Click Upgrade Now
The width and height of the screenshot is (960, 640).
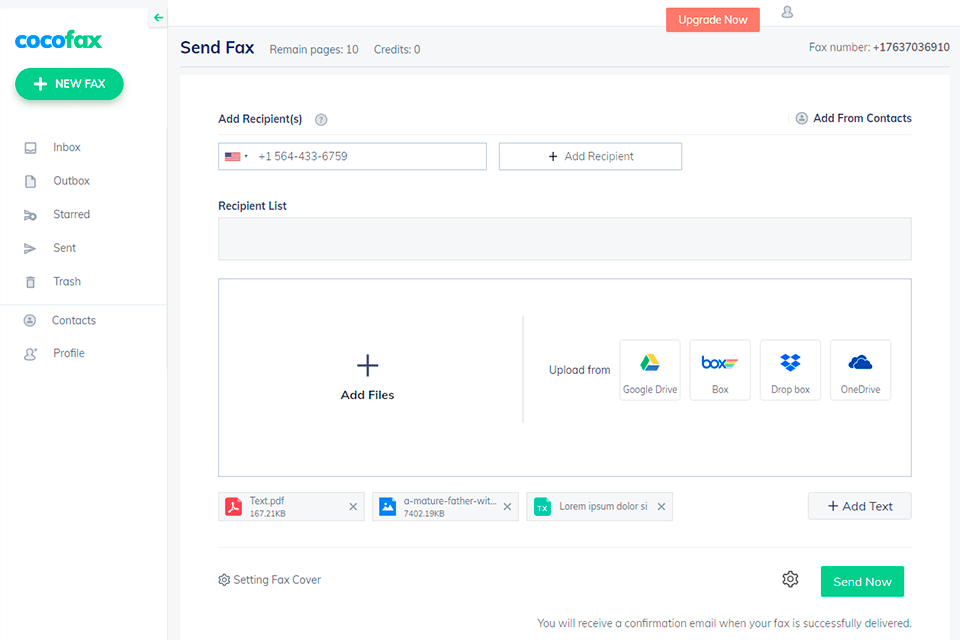712,19
